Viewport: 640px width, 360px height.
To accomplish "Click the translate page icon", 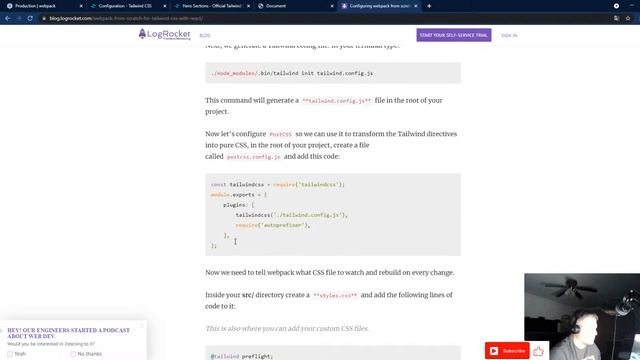I will 616,18.
